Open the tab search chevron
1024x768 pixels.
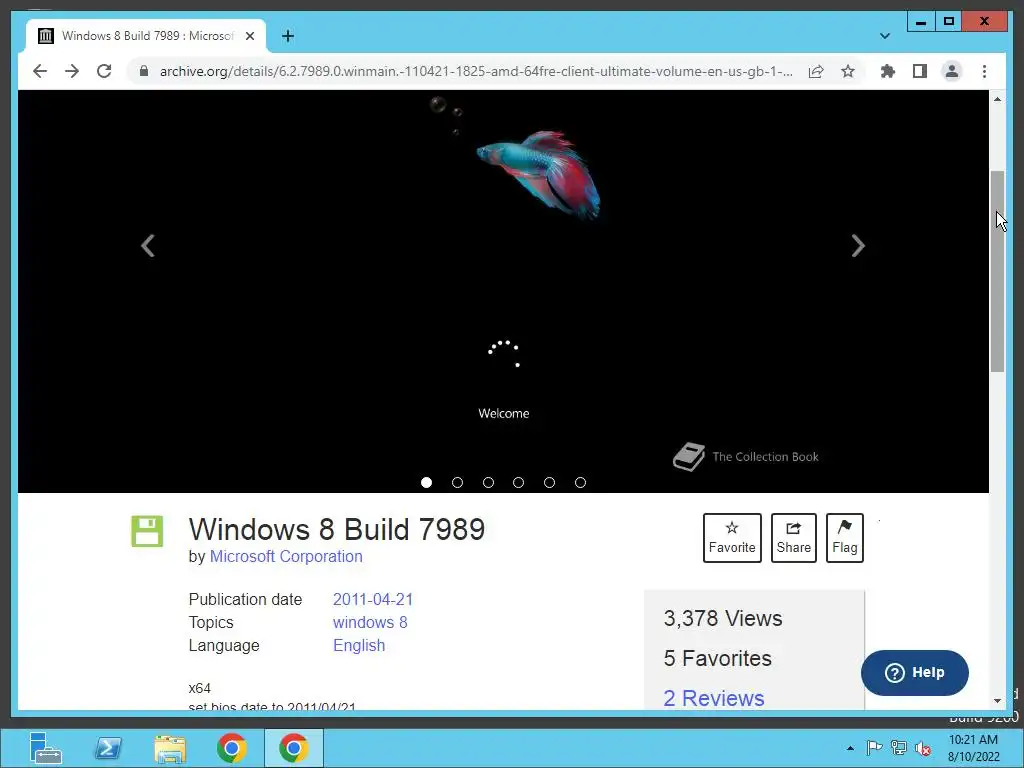click(x=885, y=36)
